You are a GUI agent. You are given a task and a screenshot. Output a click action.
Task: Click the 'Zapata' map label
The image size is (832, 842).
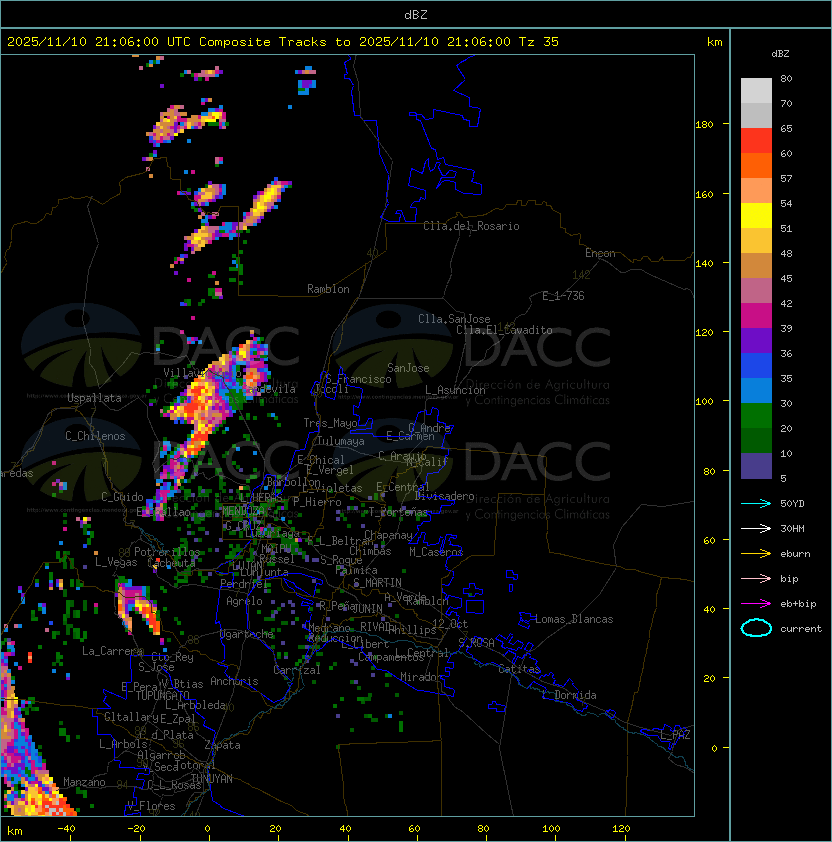pos(222,745)
